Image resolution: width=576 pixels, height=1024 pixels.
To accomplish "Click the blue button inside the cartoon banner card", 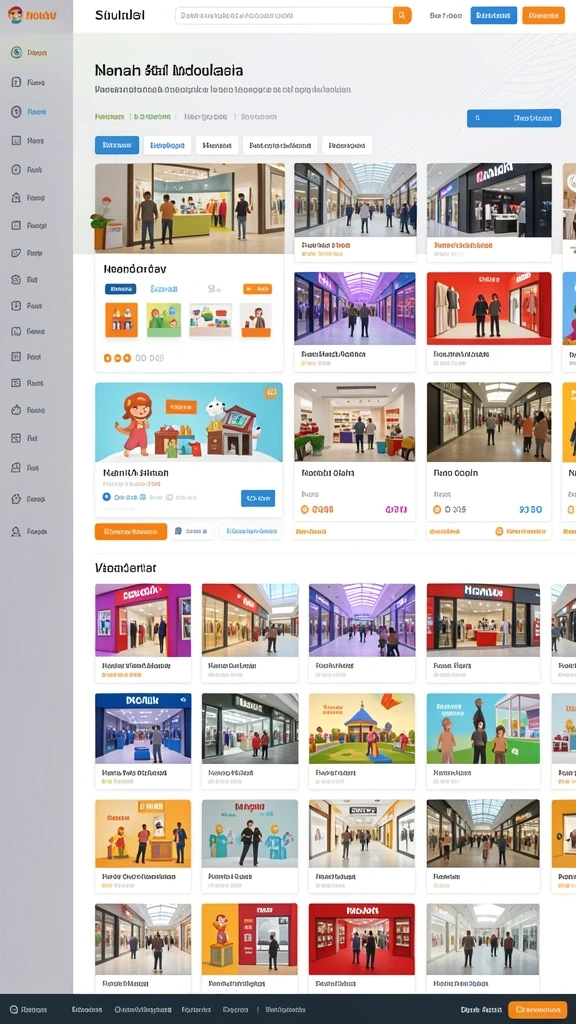I will [258, 498].
